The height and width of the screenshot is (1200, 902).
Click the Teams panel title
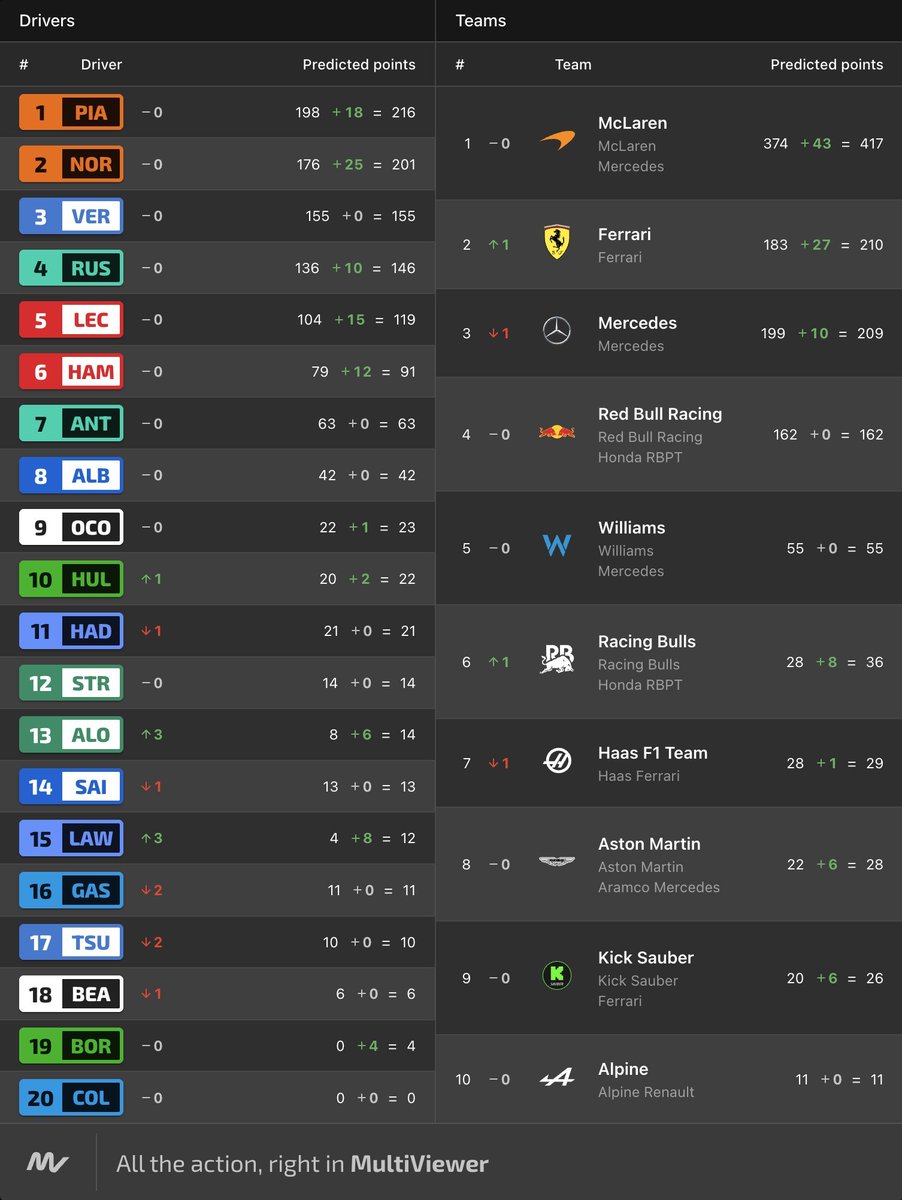(481, 20)
